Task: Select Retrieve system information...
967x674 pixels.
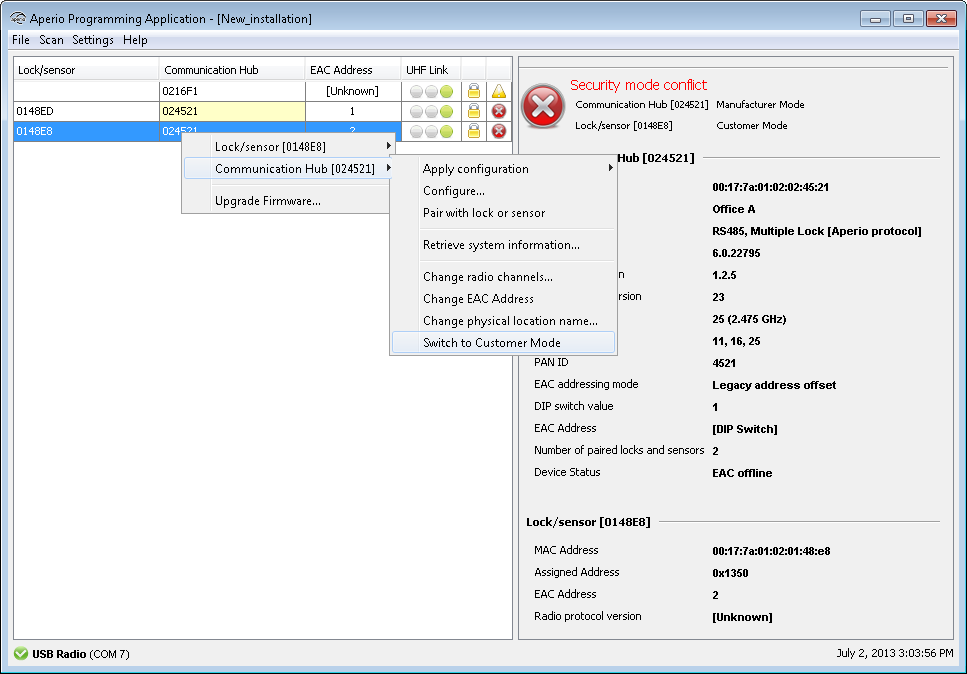Action: [501, 245]
